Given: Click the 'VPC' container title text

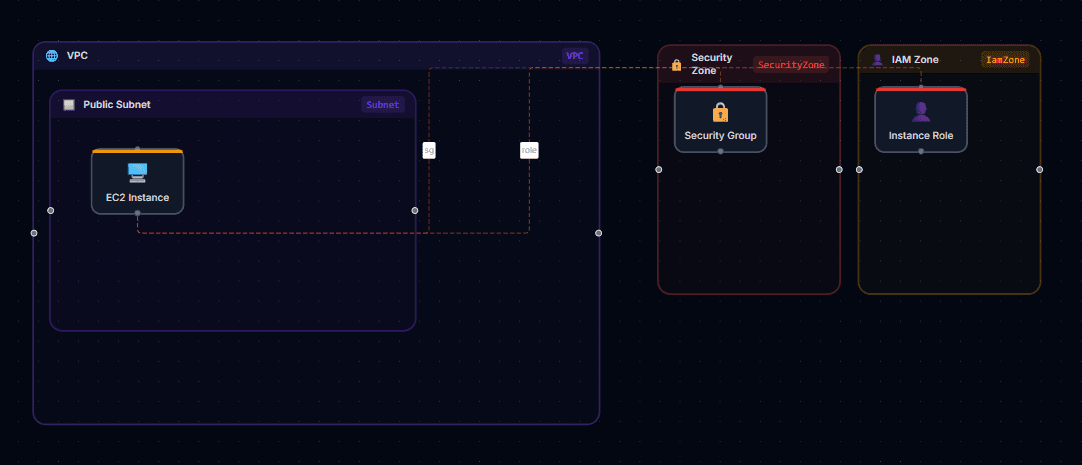Looking at the screenshot, I should coord(77,56).
